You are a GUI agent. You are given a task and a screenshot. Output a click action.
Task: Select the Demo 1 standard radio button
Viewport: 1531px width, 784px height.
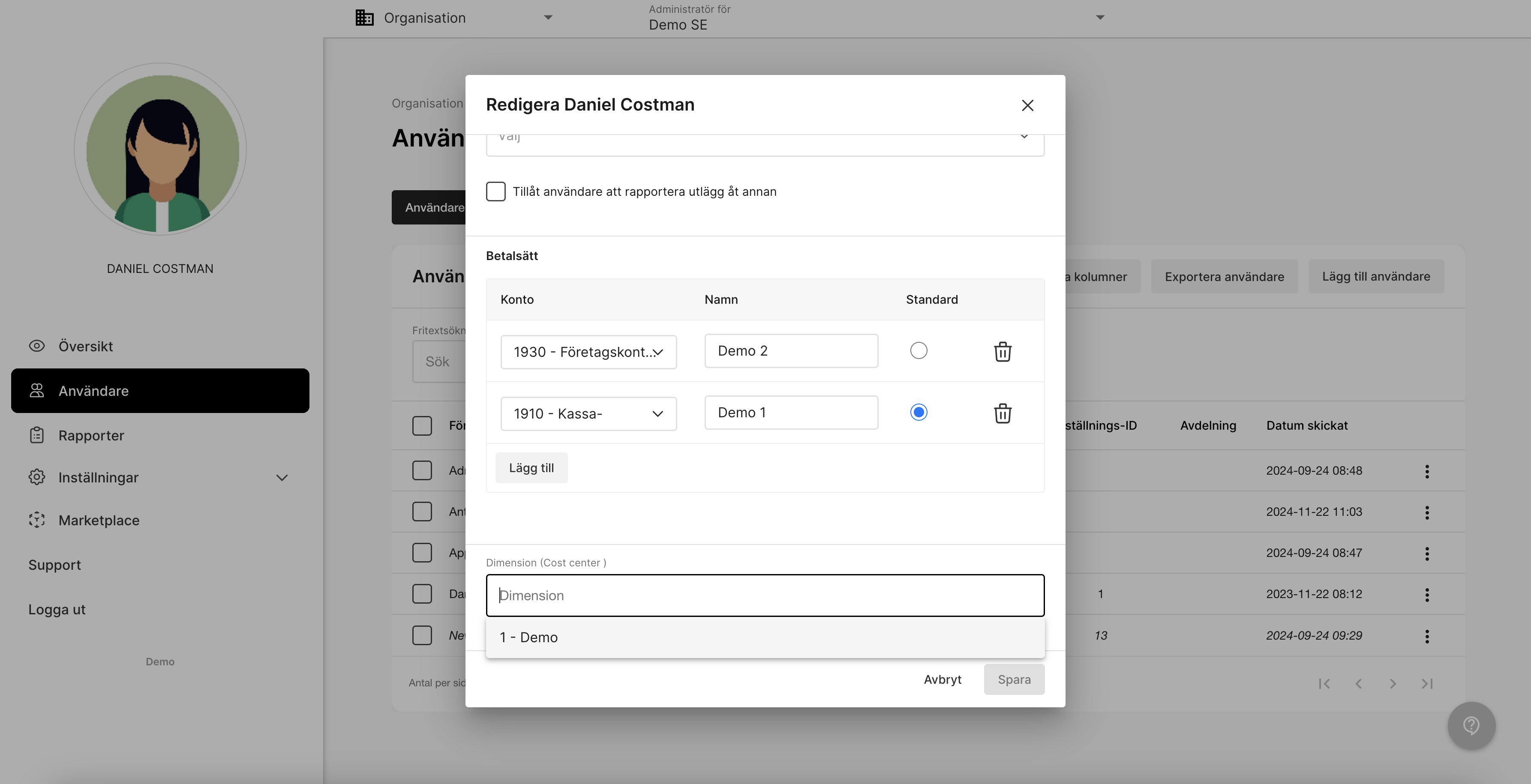click(918, 412)
